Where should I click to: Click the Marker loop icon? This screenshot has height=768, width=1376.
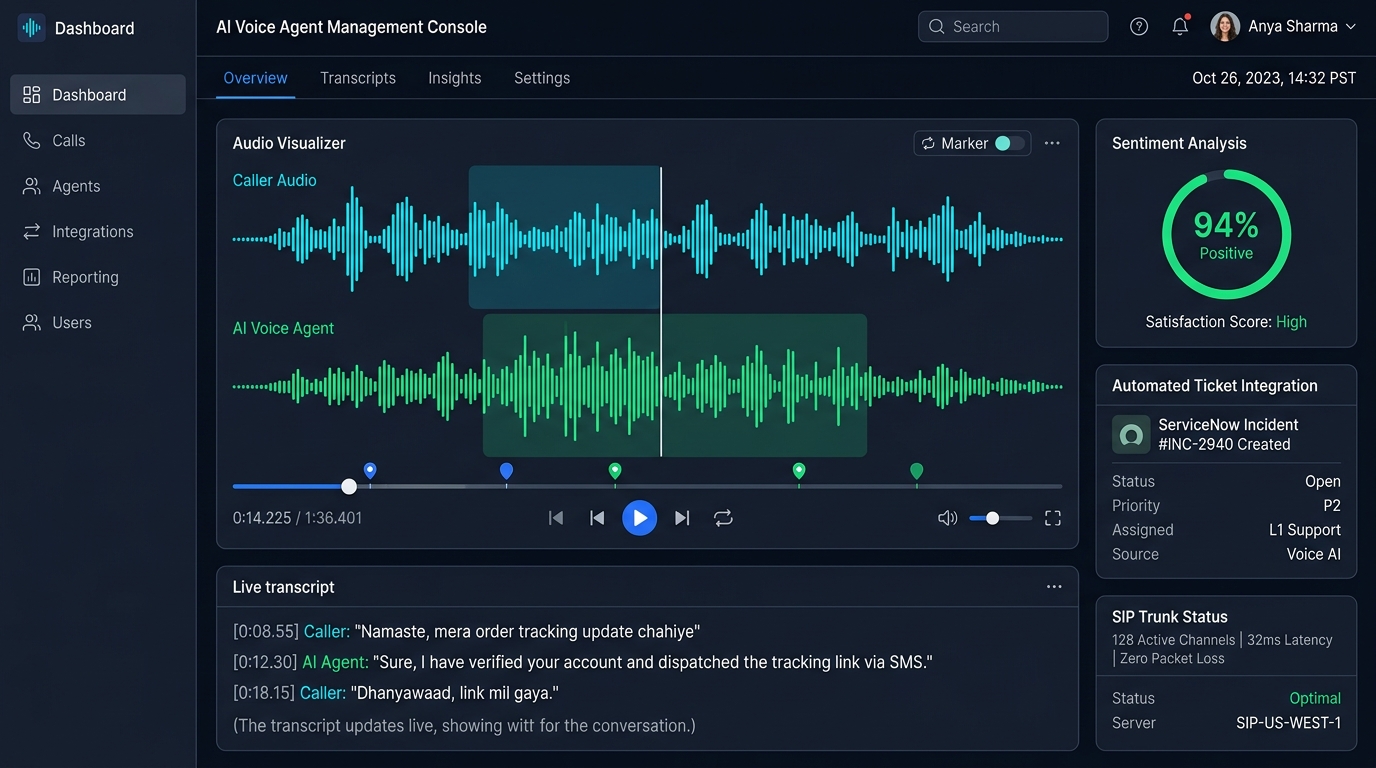[928, 143]
